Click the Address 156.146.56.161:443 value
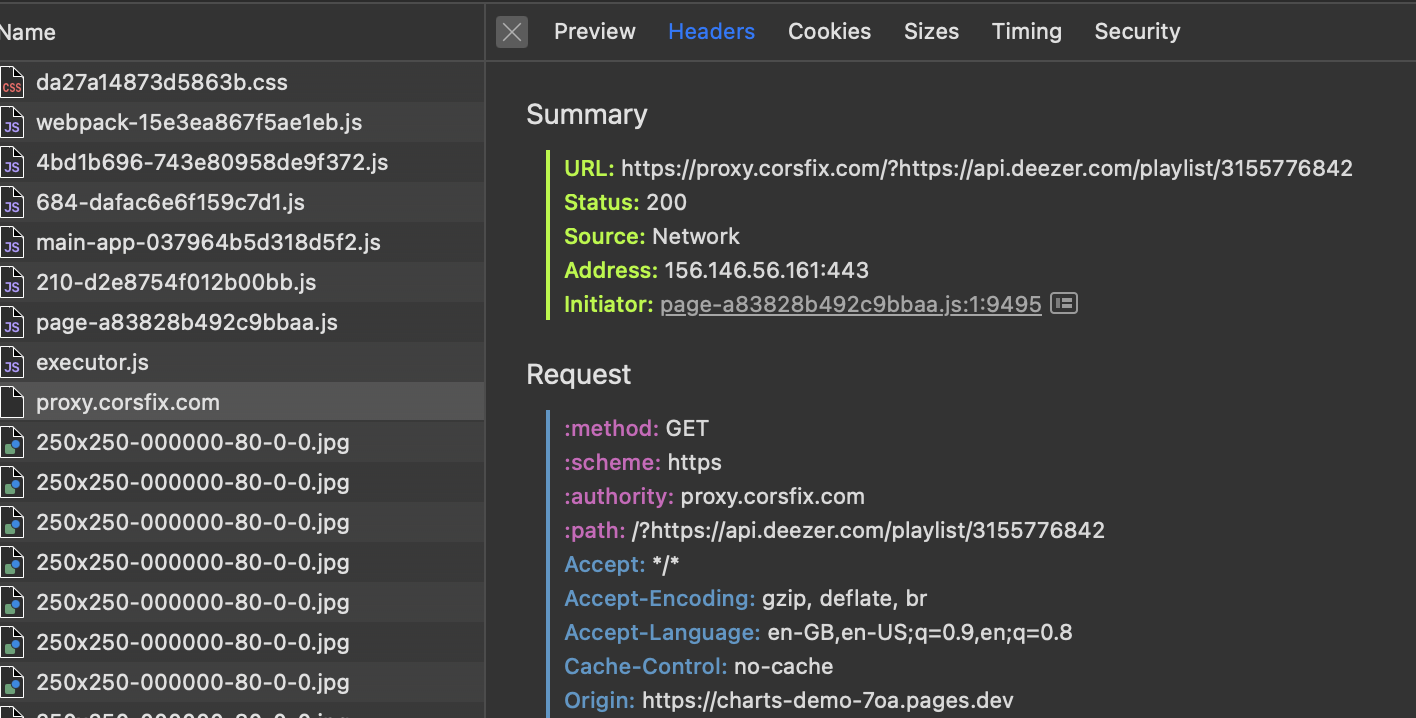Screen dimensions: 1416x718 tap(766, 270)
